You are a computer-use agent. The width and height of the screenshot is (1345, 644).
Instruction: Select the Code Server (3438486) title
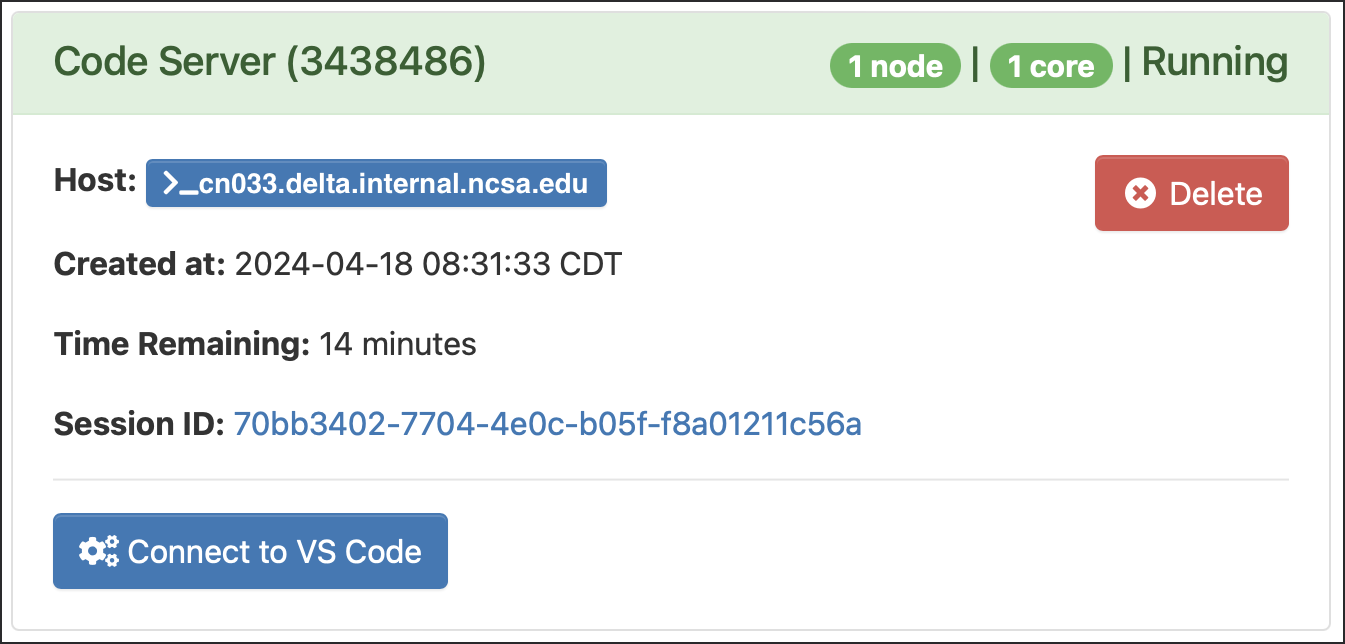click(x=269, y=63)
